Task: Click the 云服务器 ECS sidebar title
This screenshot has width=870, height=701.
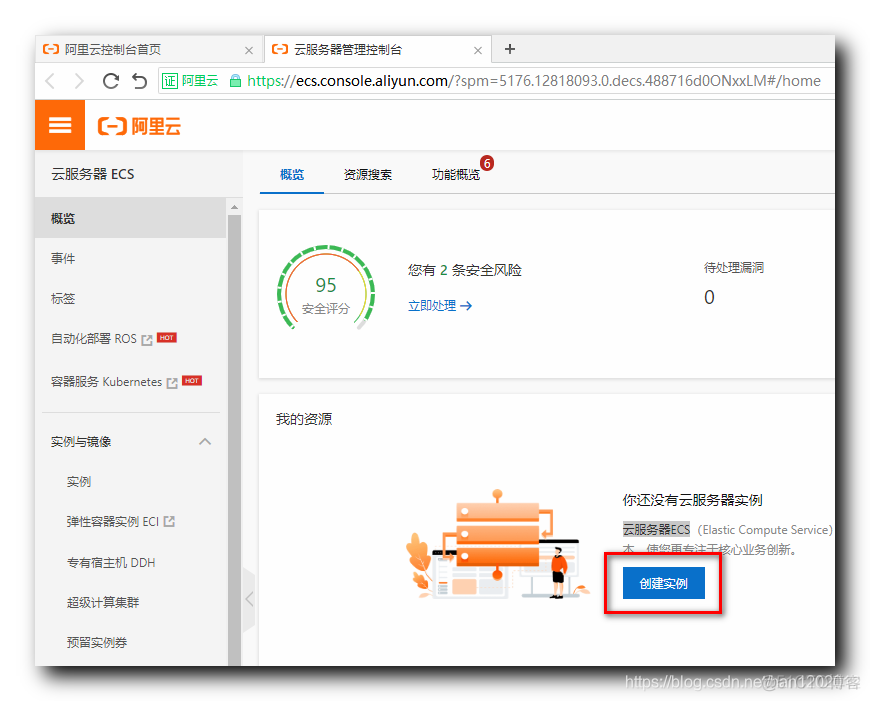Action: point(93,174)
